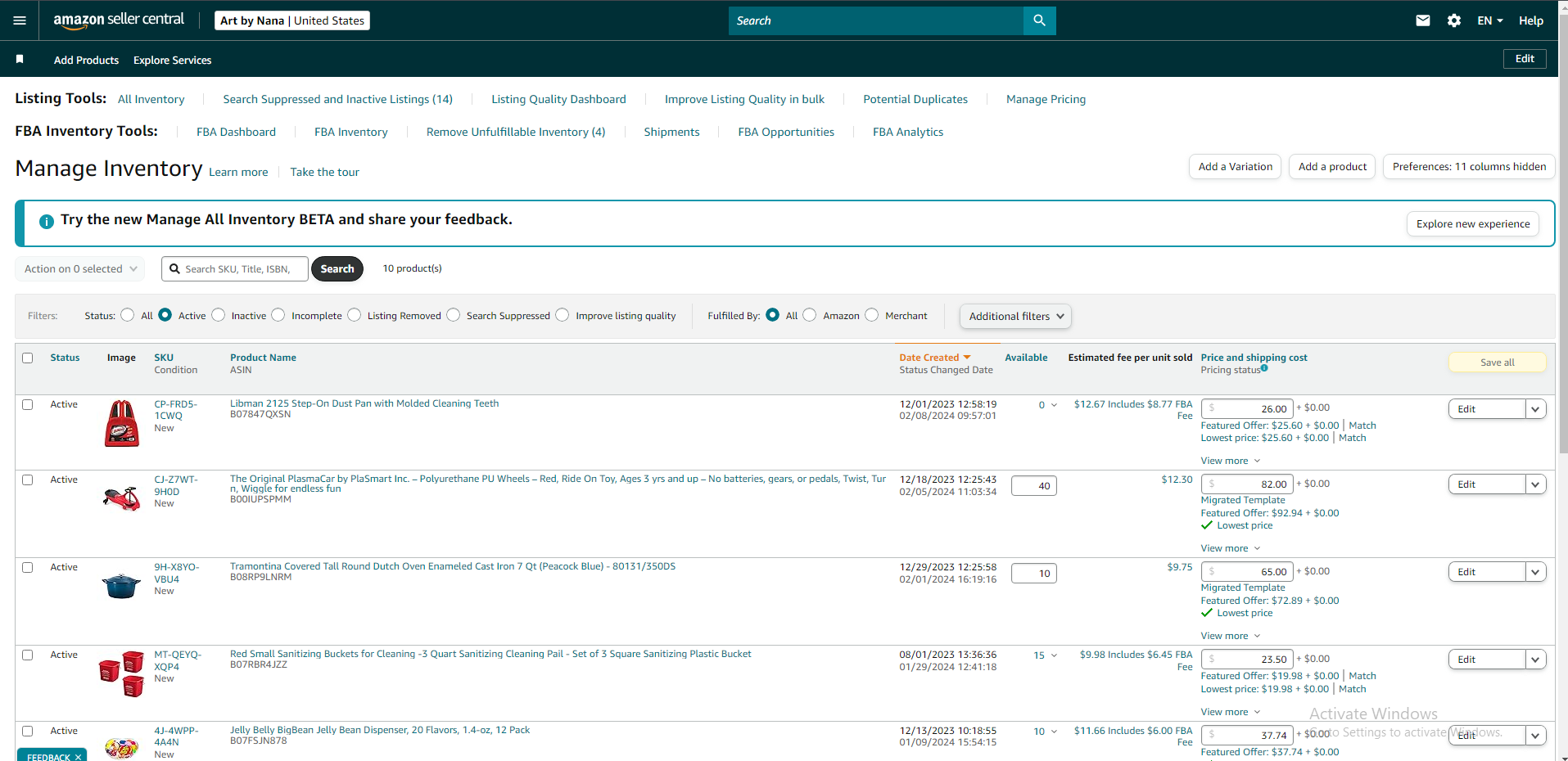Viewport: 1568px width, 761px height.
Task: Open the Red Sanitizing Buckets thumbnail
Action: point(121,673)
